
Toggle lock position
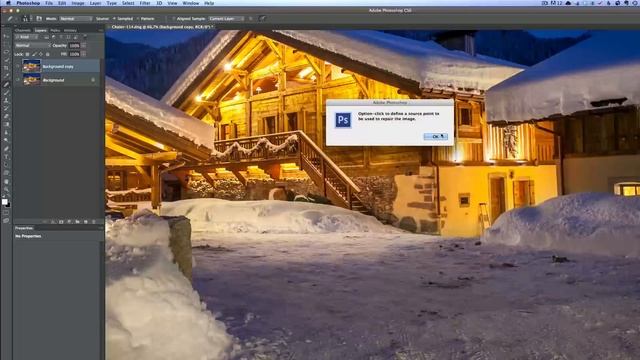(x=41, y=54)
